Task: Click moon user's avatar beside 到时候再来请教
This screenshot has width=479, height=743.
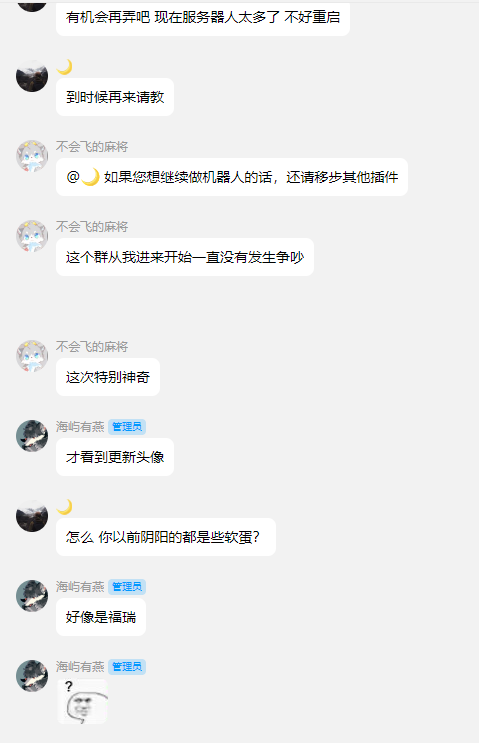Action: click(32, 76)
